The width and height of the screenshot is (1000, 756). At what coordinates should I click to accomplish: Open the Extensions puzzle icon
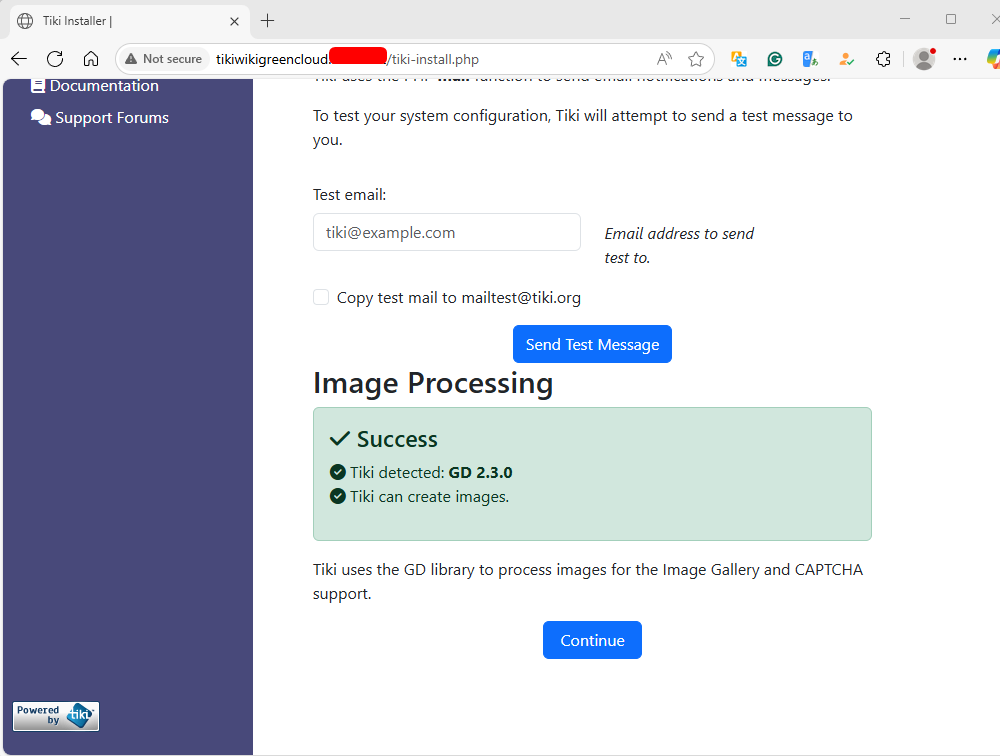(883, 59)
